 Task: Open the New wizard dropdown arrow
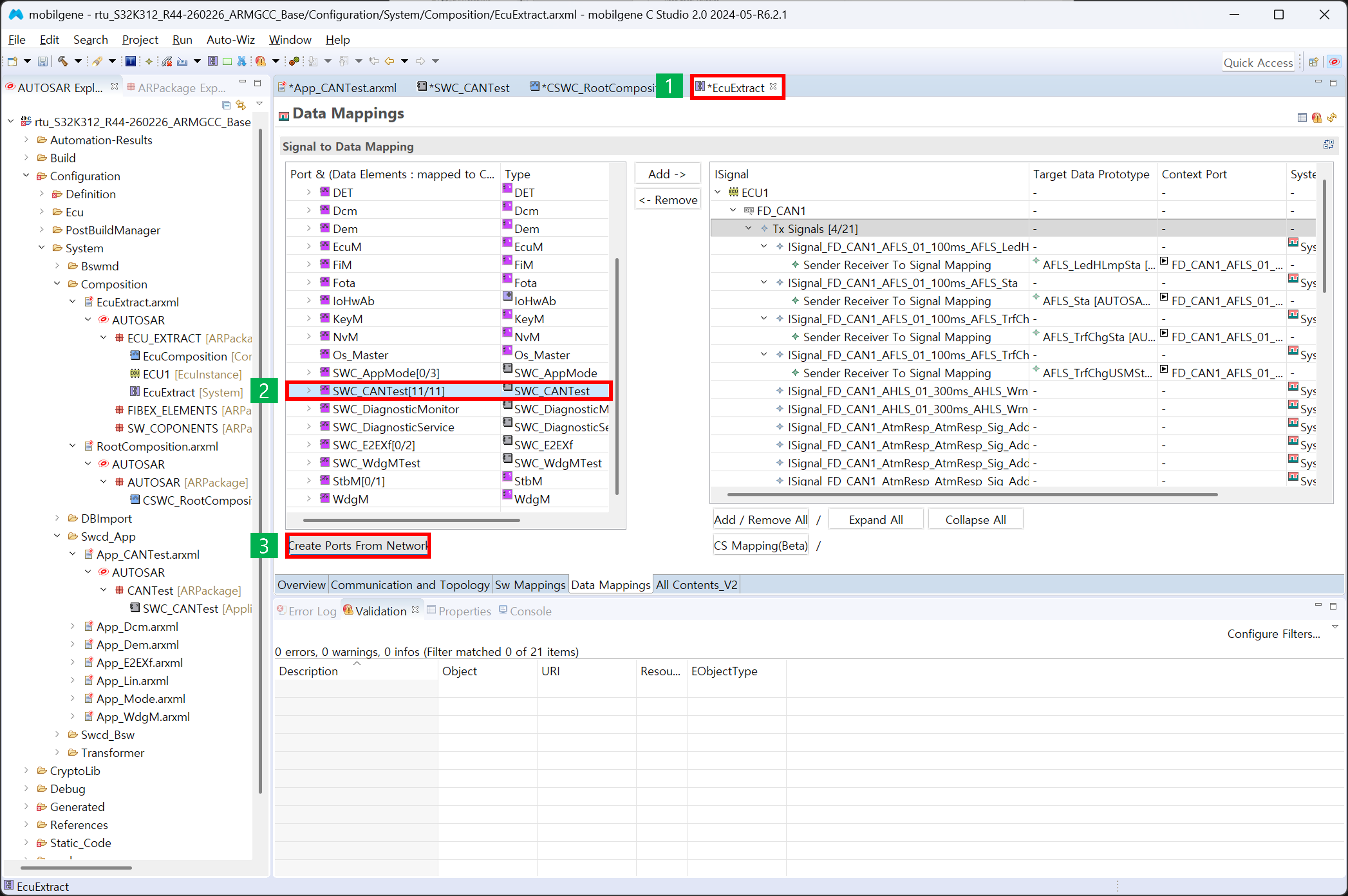[27, 61]
